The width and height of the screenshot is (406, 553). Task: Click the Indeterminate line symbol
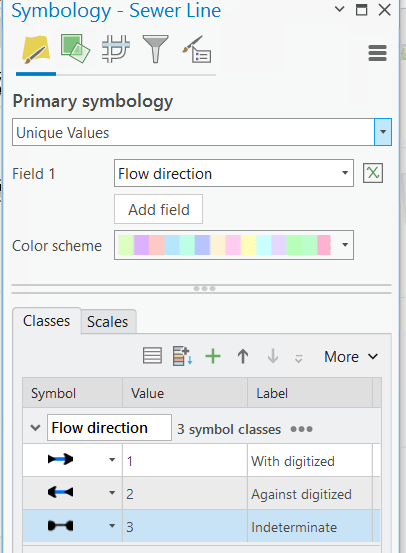(x=60, y=525)
